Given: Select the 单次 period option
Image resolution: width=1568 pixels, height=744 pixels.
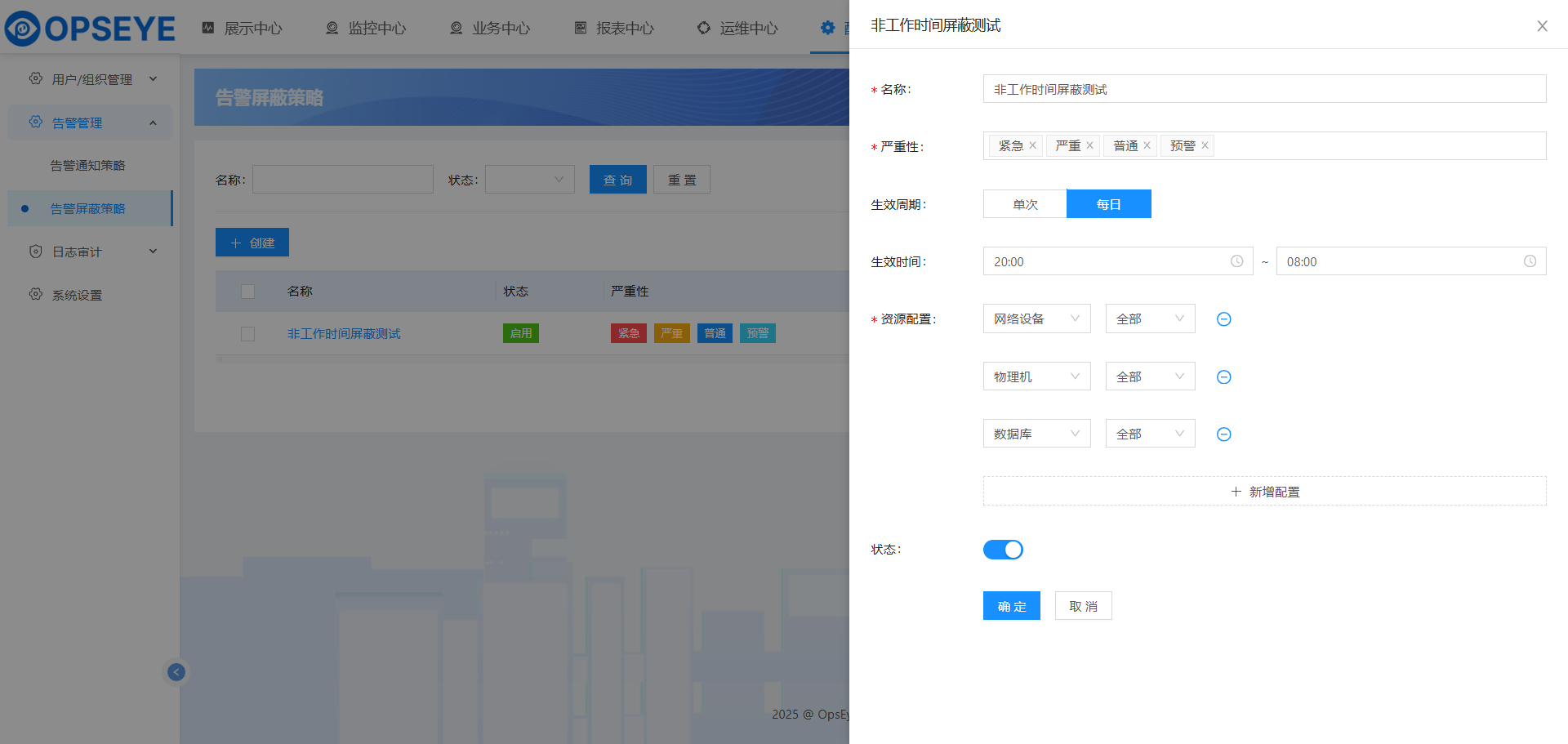Looking at the screenshot, I should 1025,204.
